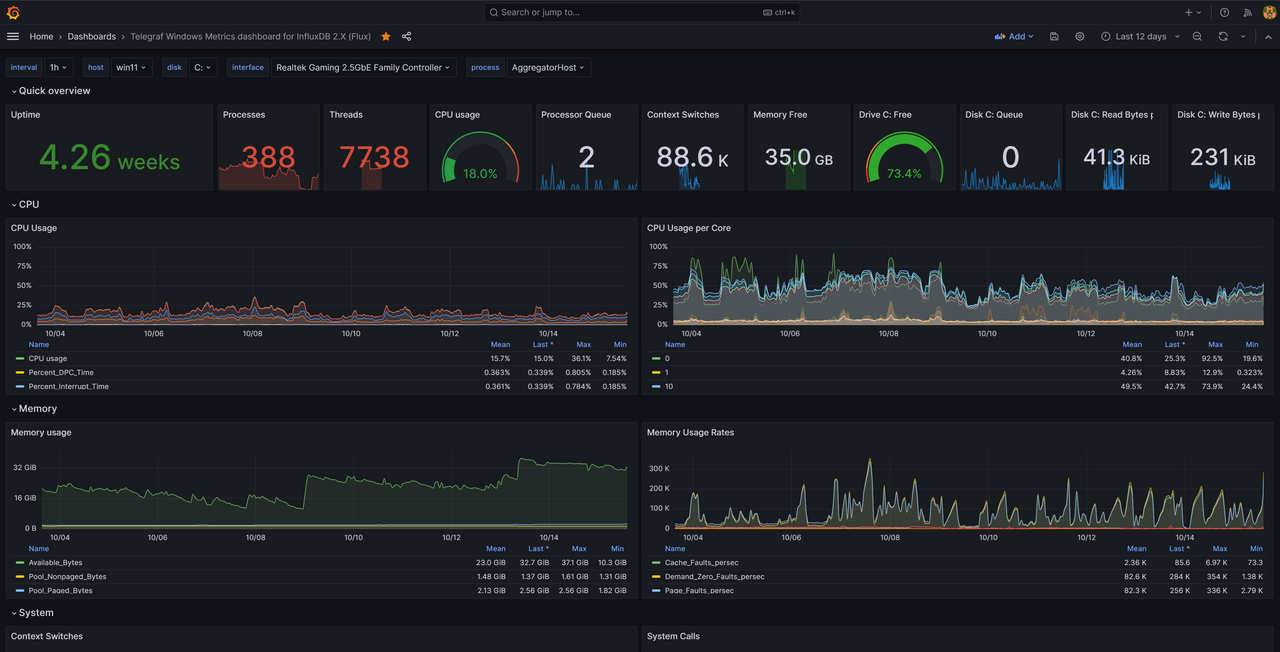Click the Memory Usage Rates panel title
Screen dimensions: 1280x652
(x=690, y=433)
